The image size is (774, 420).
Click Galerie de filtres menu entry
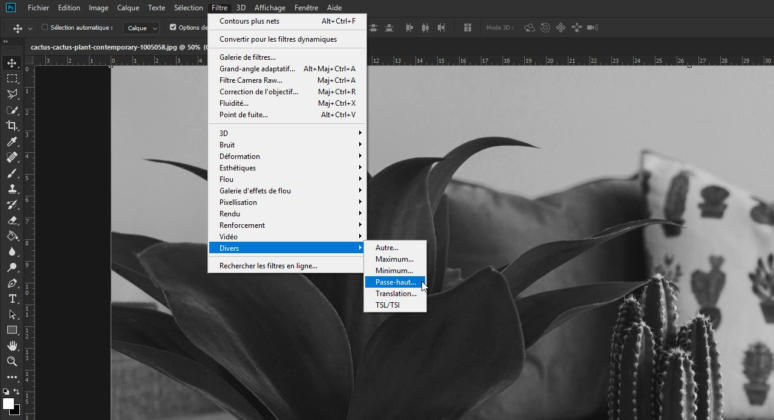pos(248,57)
